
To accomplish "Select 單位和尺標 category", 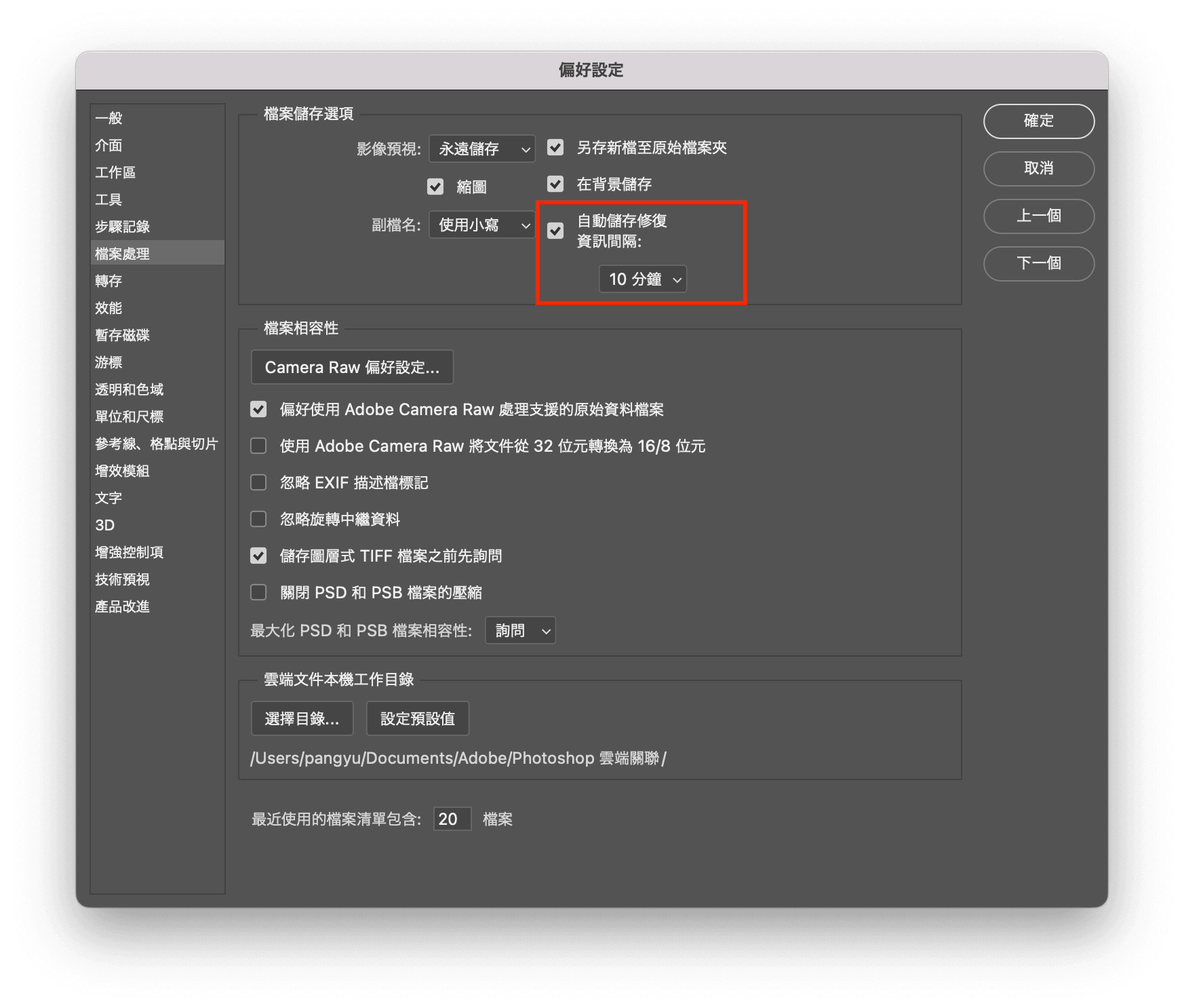I will [x=157, y=416].
